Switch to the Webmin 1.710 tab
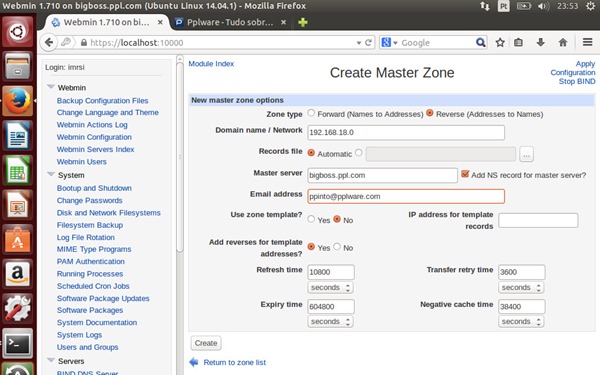The height and width of the screenshot is (375, 600). [x=106, y=22]
